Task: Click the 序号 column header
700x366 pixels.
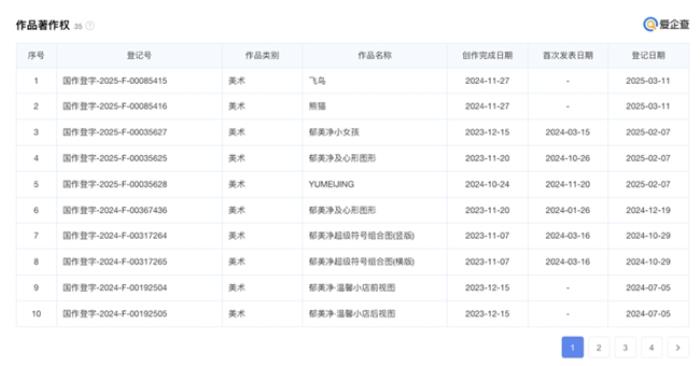Action: [36, 55]
